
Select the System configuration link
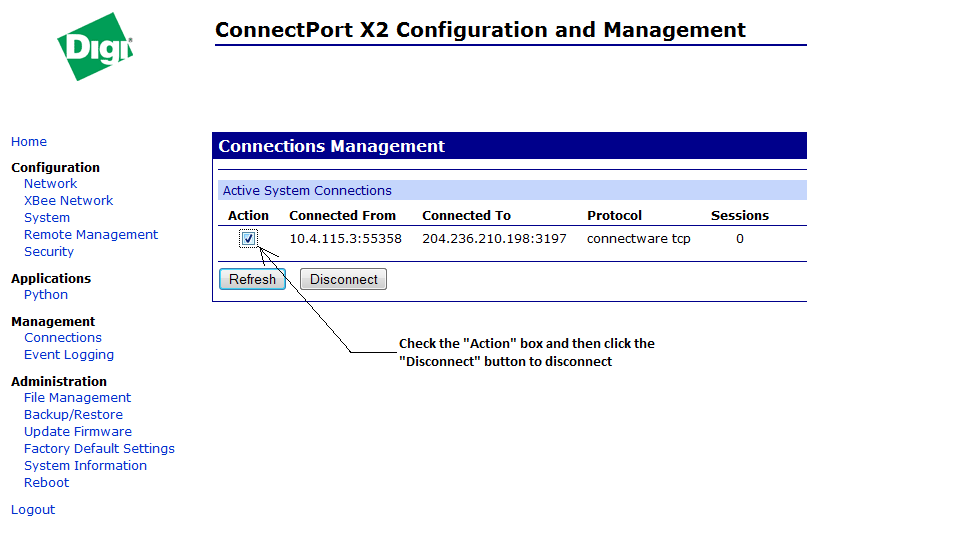coord(47,218)
